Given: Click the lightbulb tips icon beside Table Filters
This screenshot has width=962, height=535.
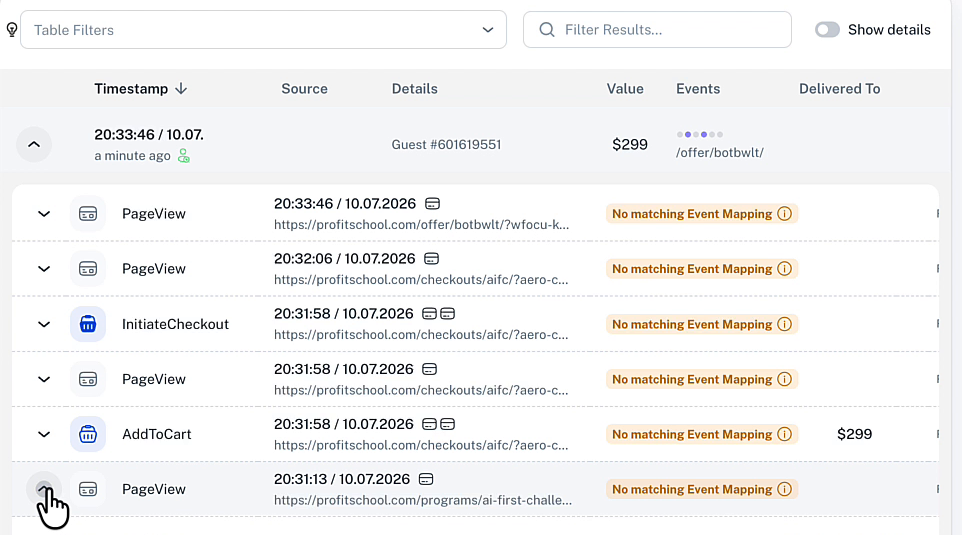Looking at the screenshot, I should pyautogui.click(x=12, y=29).
